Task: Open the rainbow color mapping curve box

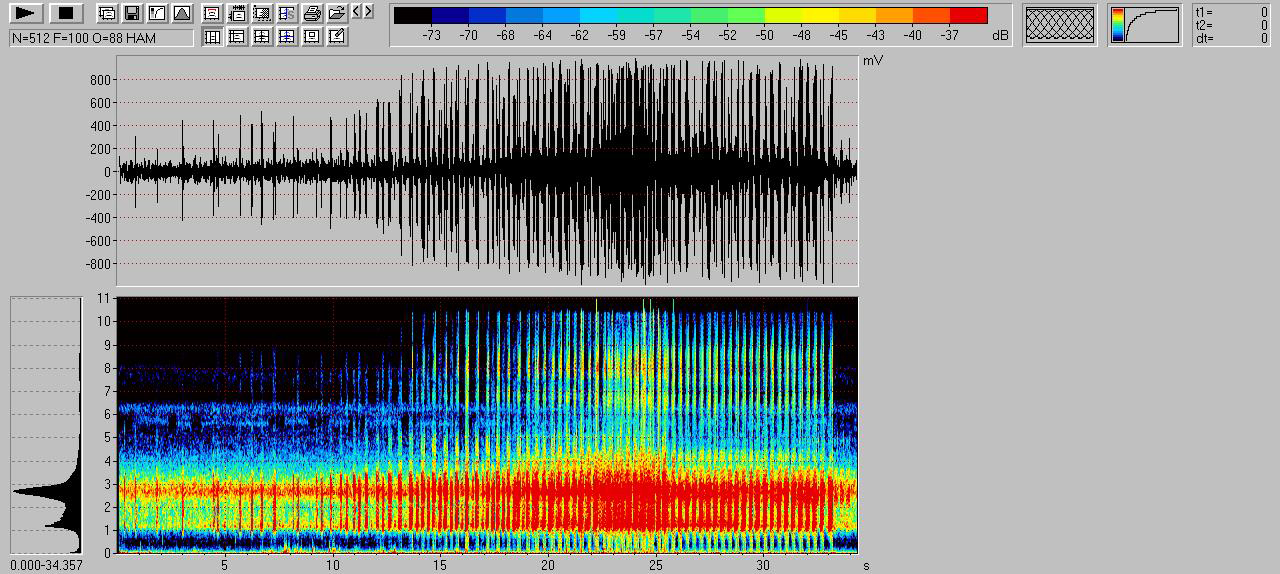Action: pyautogui.click(x=1145, y=25)
